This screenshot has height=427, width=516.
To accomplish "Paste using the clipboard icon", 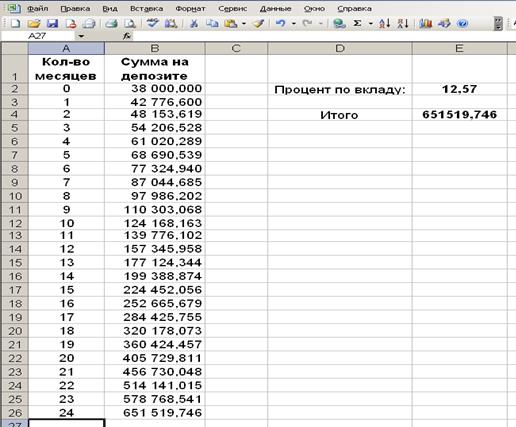I will coord(231,24).
